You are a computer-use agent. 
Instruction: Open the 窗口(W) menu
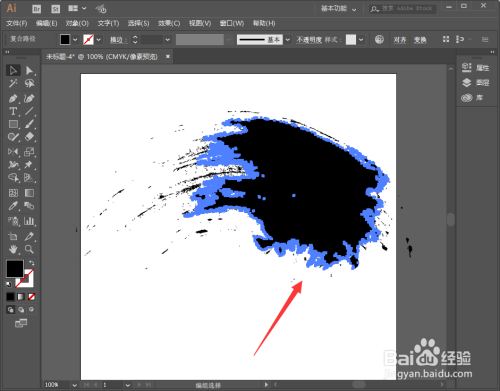tap(232, 23)
